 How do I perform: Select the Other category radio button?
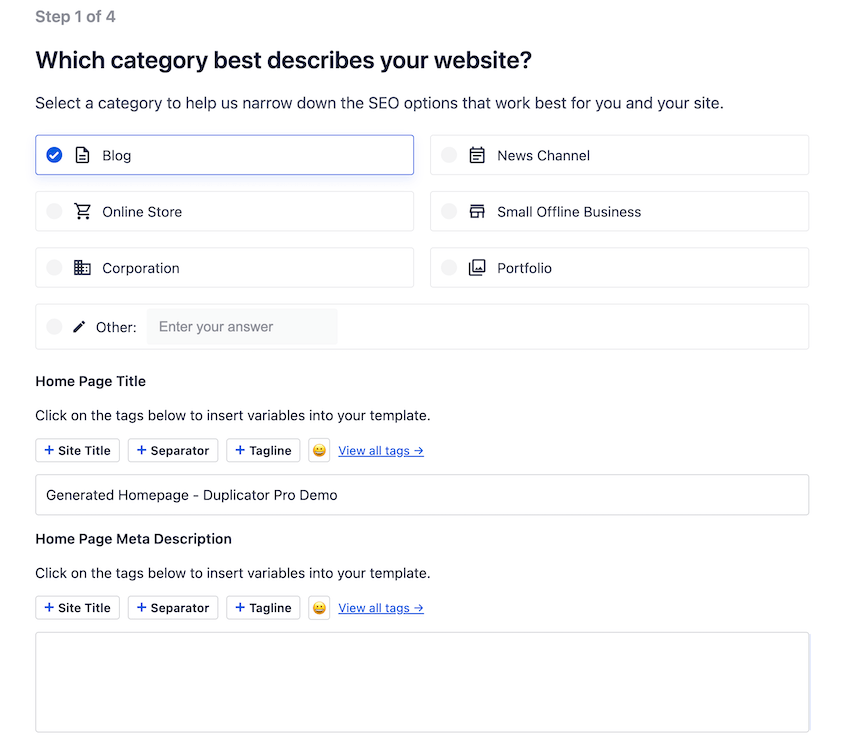point(54,327)
